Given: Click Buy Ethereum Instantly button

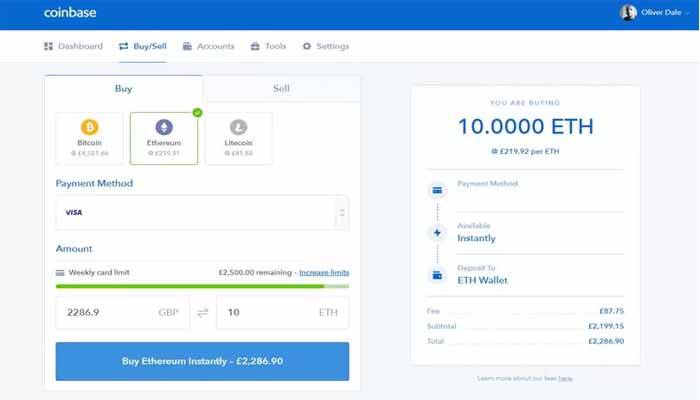Looking at the screenshot, I should (202, 361).
